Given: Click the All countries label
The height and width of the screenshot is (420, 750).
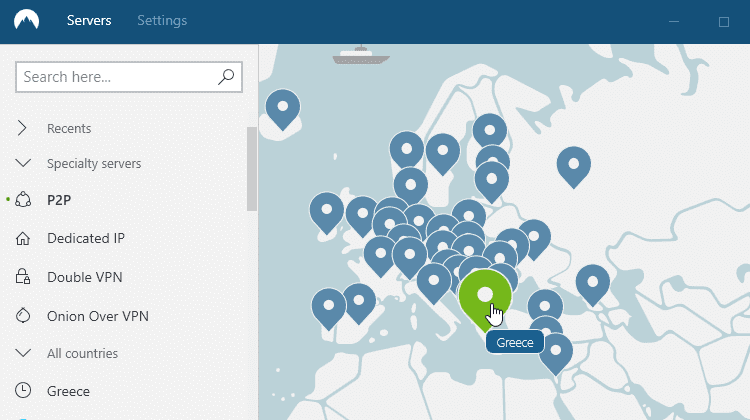Looking at the screenshot, I should [x=82, y=354].
